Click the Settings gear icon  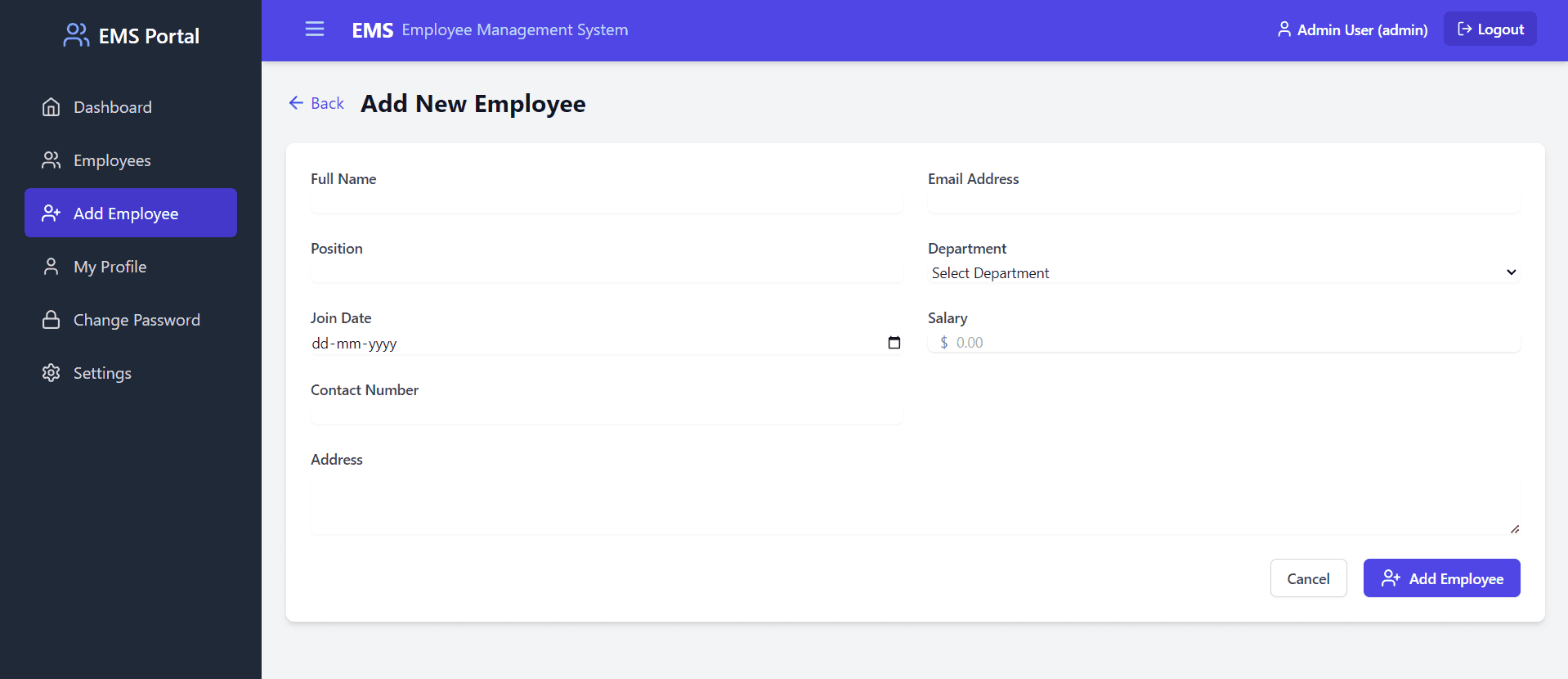pyautogui.click(x=52, y=373)
